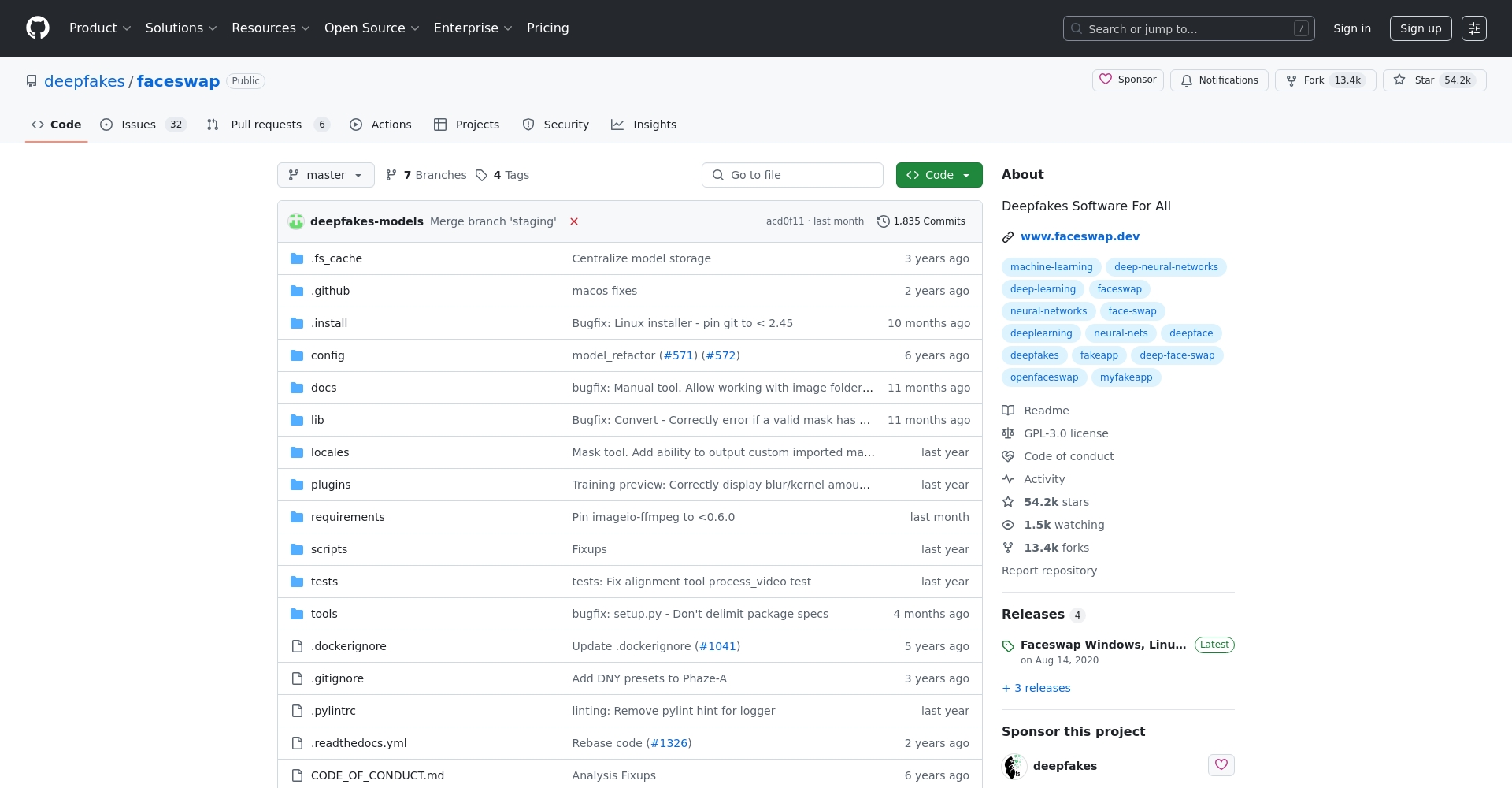Open the .gitignore file icon

tap(297, 678)
